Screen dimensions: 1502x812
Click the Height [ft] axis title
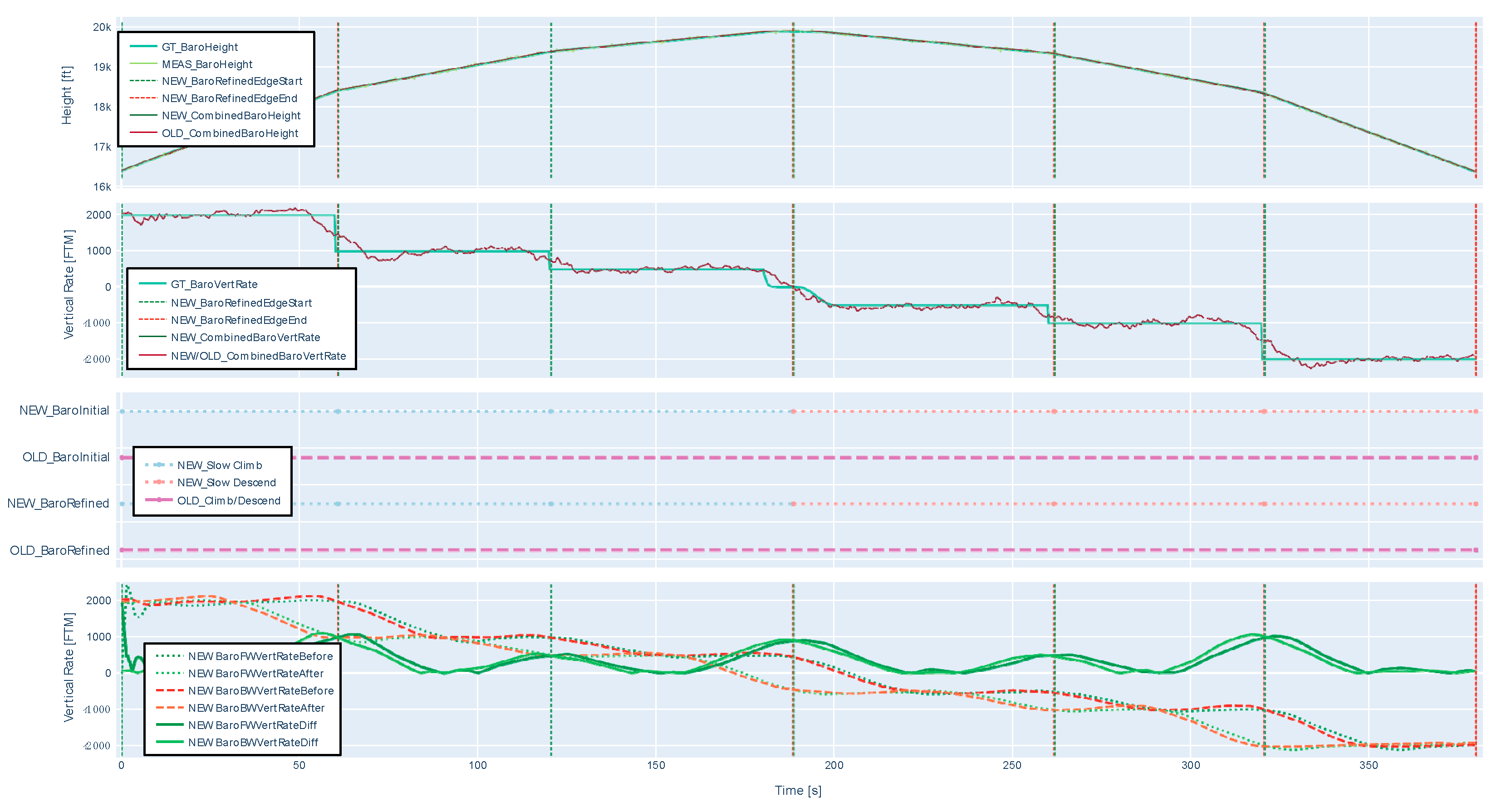click(x=67, y=95)
